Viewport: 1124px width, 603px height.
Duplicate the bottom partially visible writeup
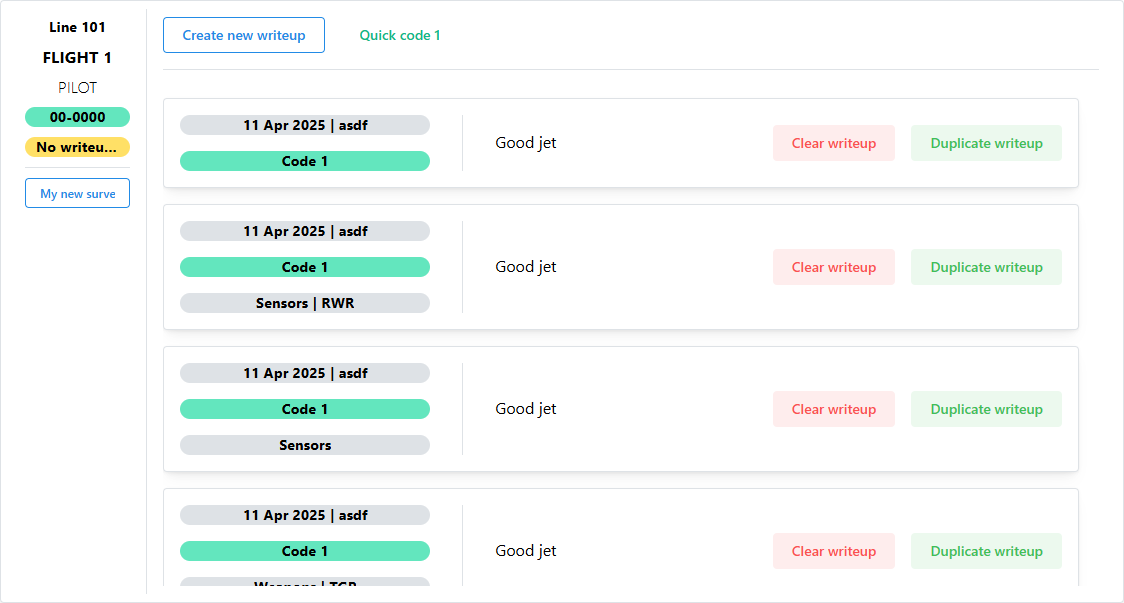point(986,551)
